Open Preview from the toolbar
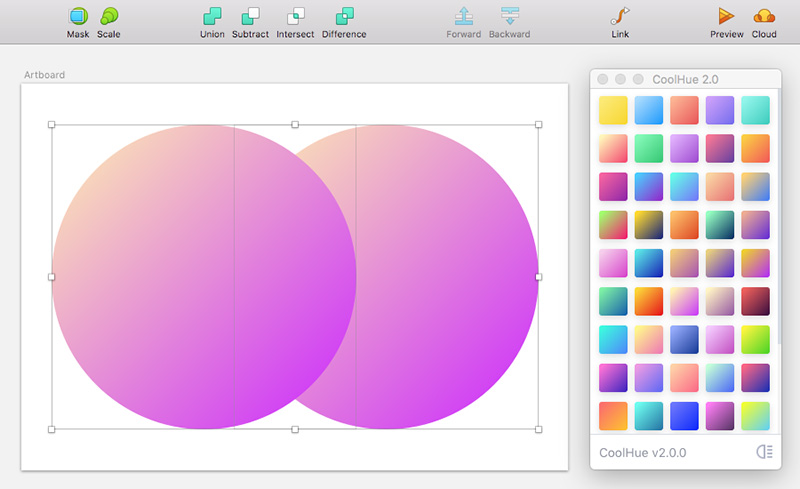The image size is (800, 489). (x=726, y=16)
